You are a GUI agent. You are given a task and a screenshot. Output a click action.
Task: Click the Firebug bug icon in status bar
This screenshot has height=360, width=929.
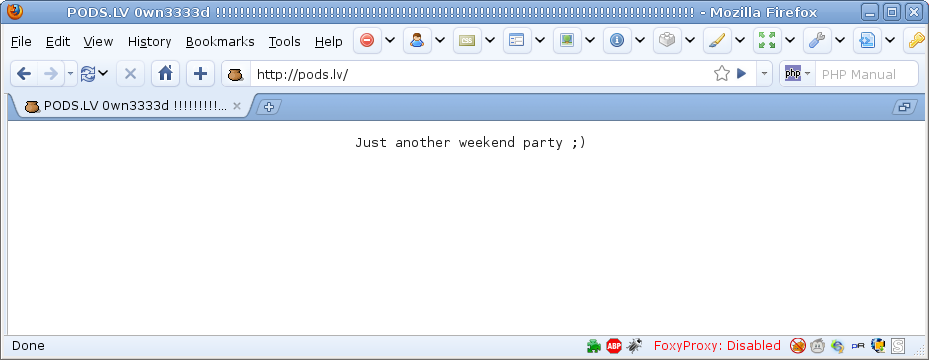(x=634, y=345)
